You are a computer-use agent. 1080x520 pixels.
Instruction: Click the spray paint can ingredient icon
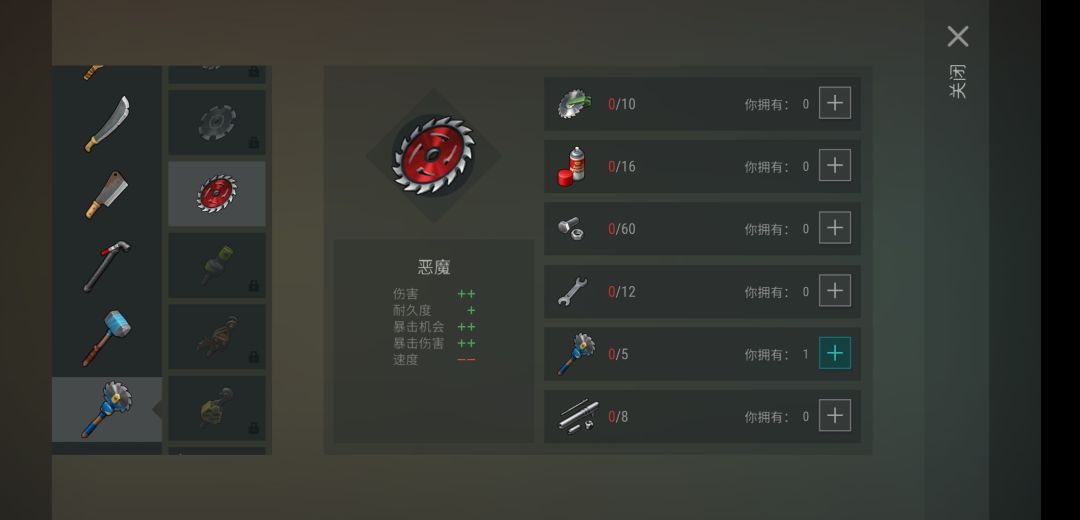pyautogui.click(x=572, y=166)
